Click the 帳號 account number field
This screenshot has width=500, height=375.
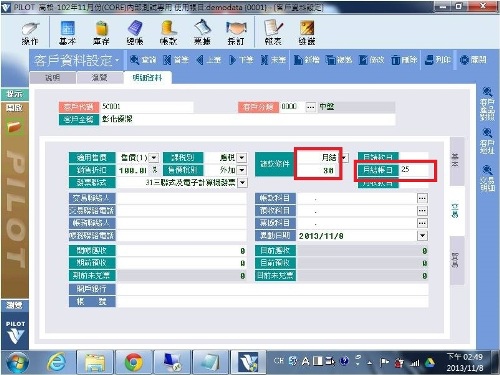(272, 302)
